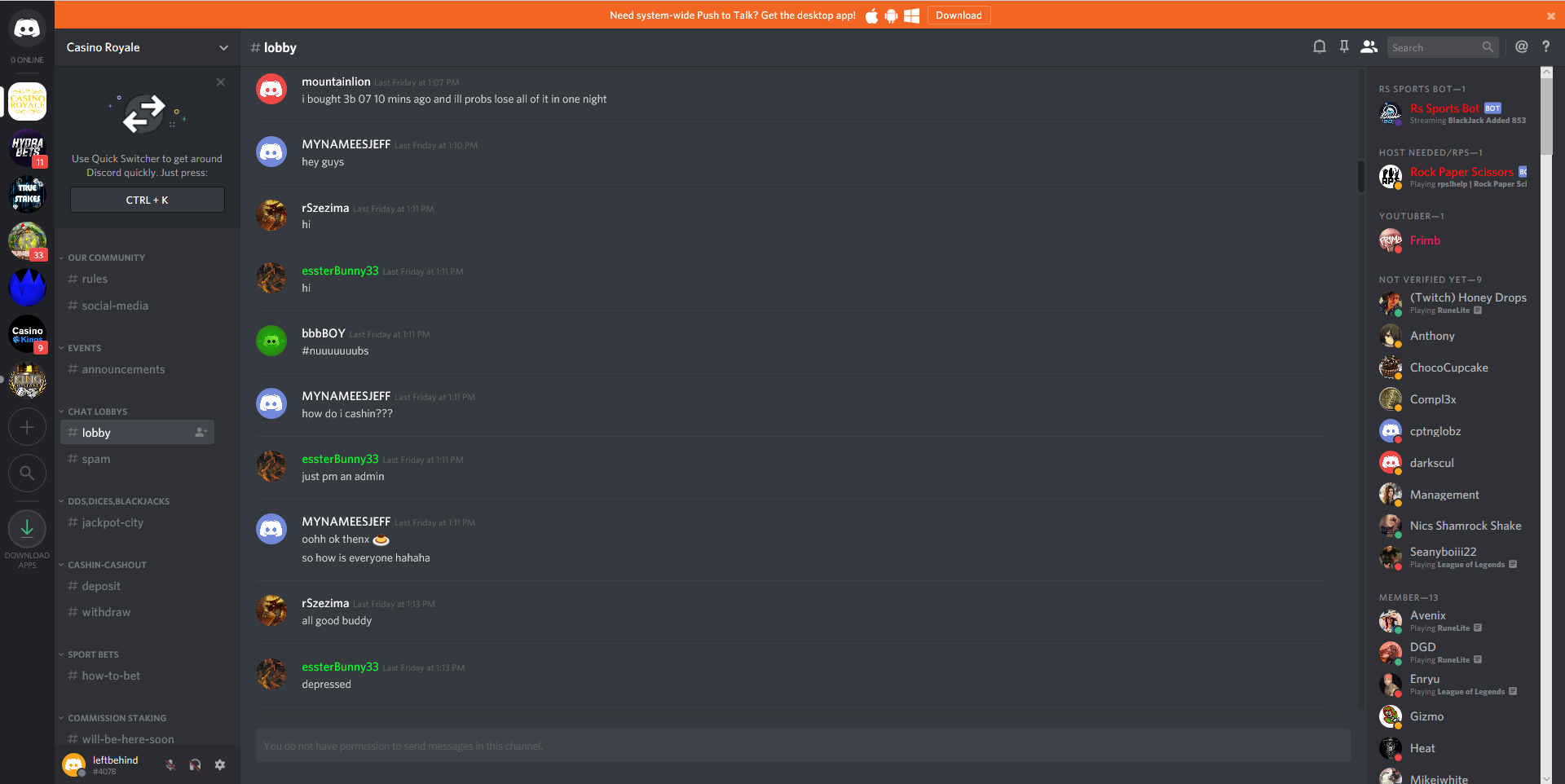Open the help question mark

pos(1545,47)
